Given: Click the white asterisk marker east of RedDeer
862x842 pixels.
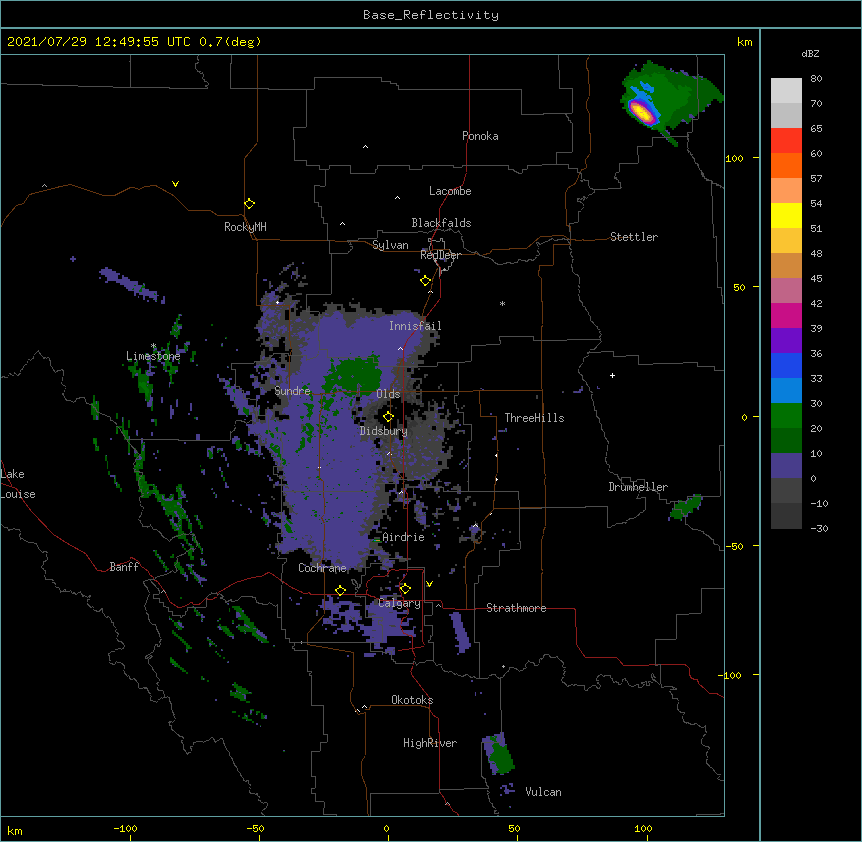Looking at the screenshot, I should click(502, 303).
